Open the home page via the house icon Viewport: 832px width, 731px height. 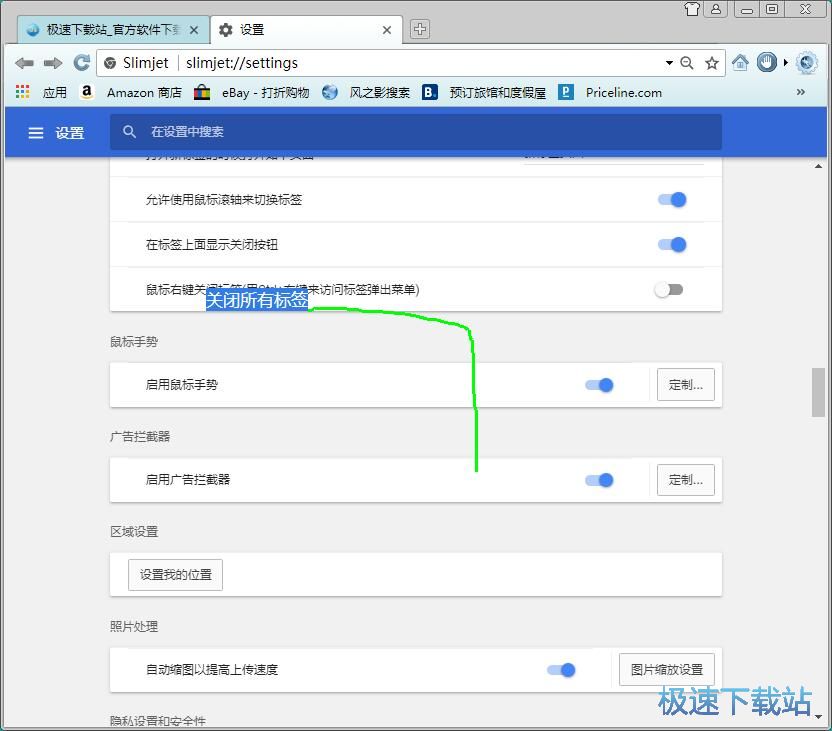[740, 63]
